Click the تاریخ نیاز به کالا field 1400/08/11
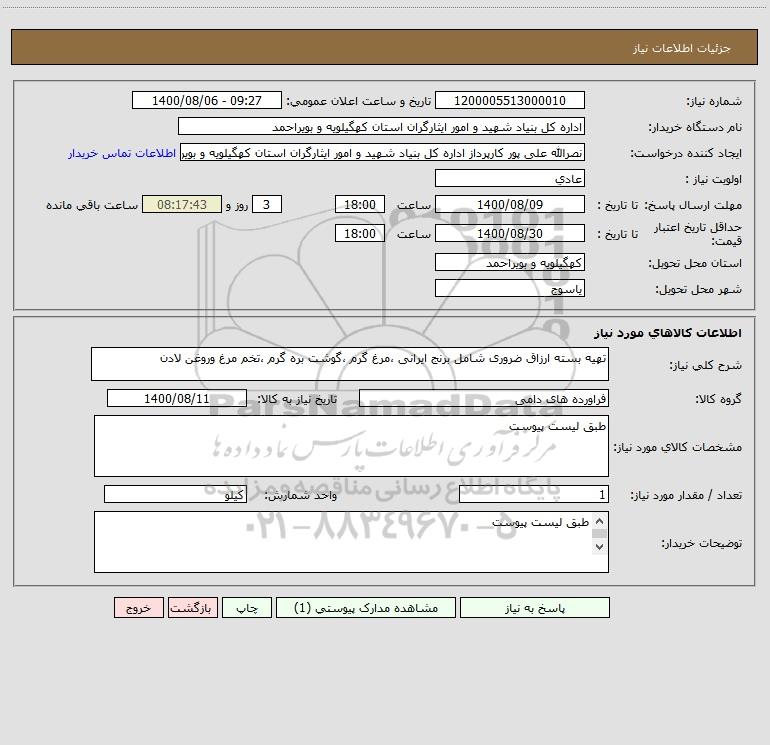Image resolution: width=770 pixels, height=745 pixels. pos(177,398)
